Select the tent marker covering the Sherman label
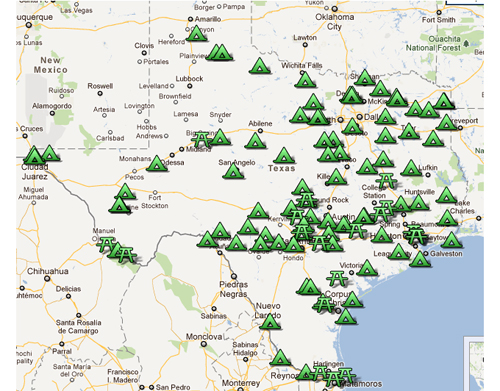The height and width of the screenshot is (391, 500). (x=364, y=77)
